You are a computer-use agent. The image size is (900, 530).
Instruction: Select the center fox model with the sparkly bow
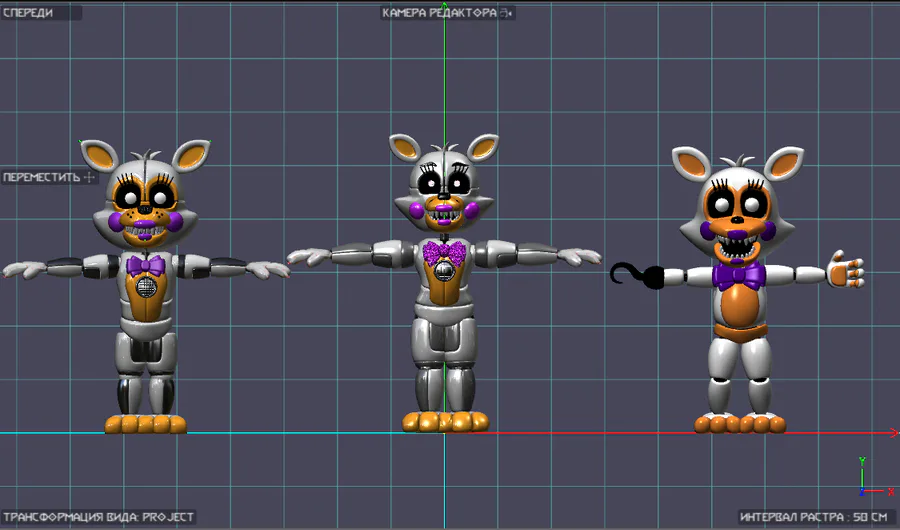(x=444, y=281)
